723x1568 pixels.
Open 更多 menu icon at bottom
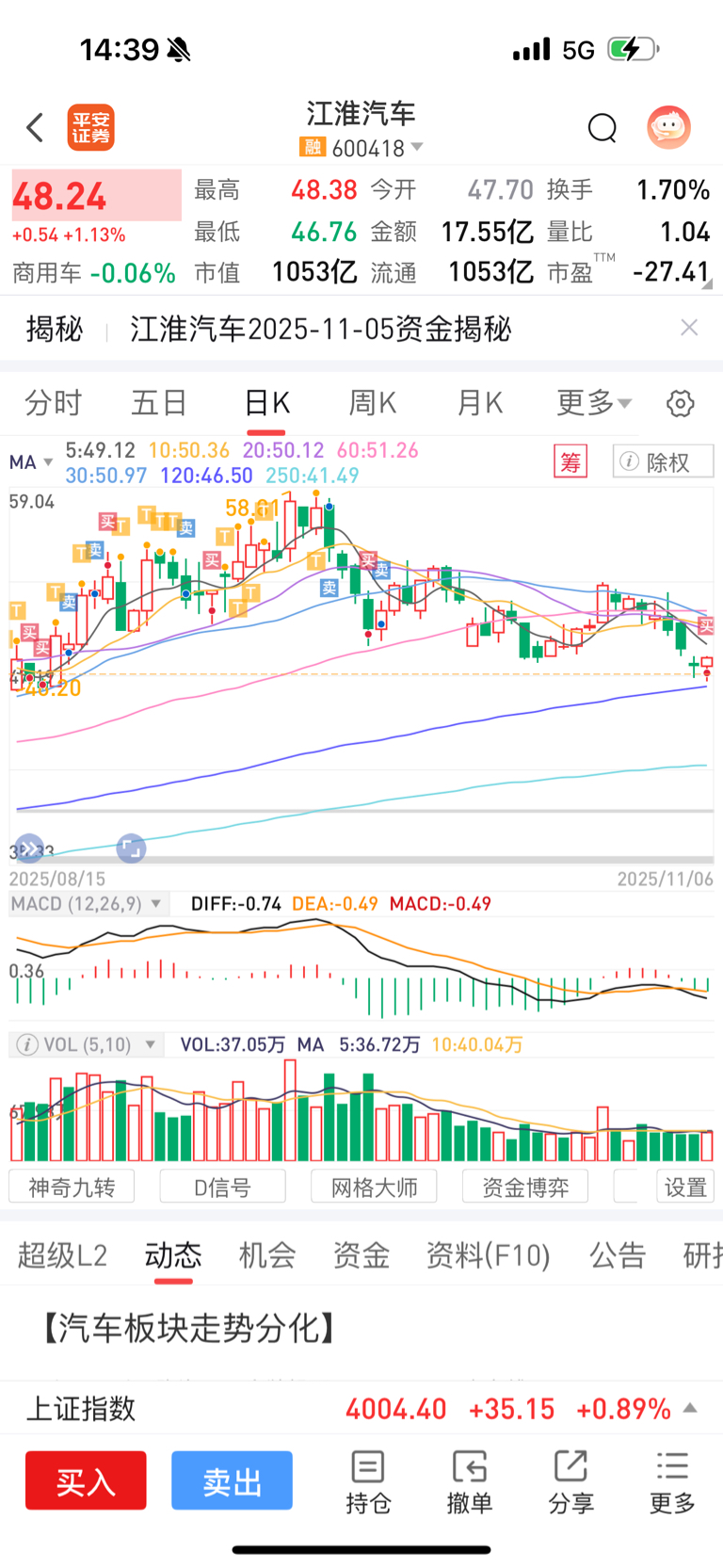tap(672, 1482)
